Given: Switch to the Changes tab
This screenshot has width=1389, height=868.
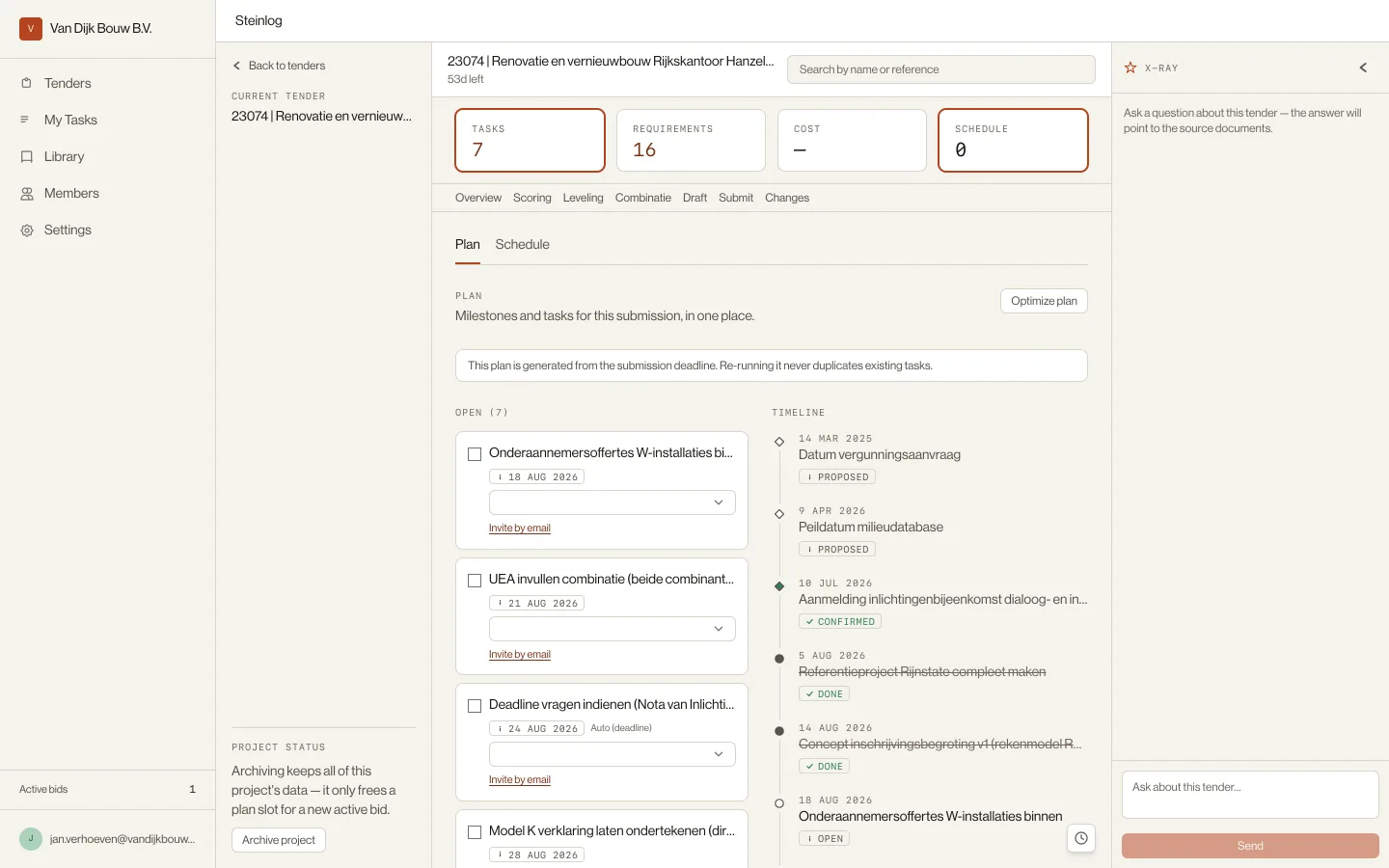Looking at the screenshot, I should click(787, 198).
